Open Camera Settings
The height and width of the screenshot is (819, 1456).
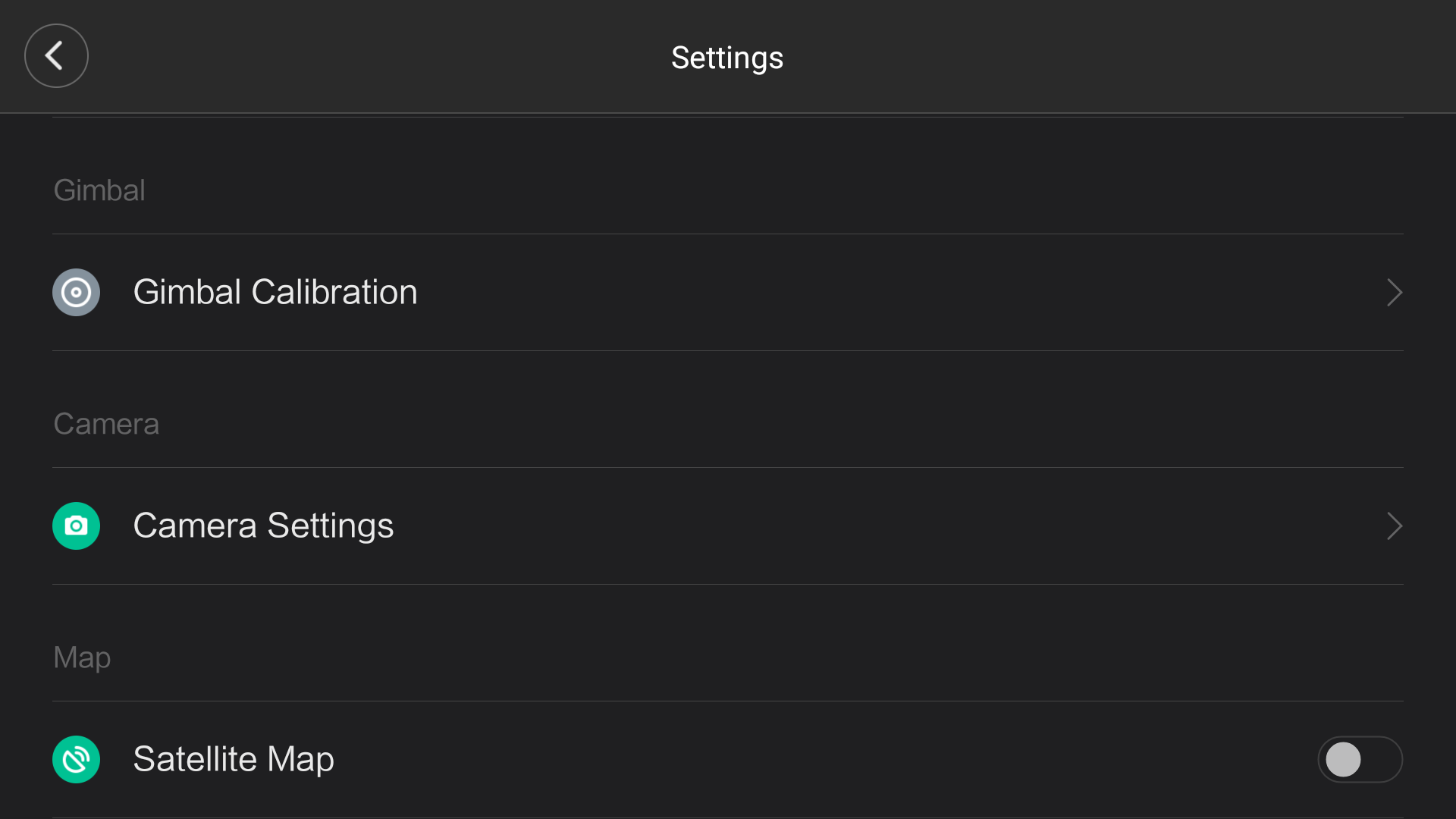263,526
